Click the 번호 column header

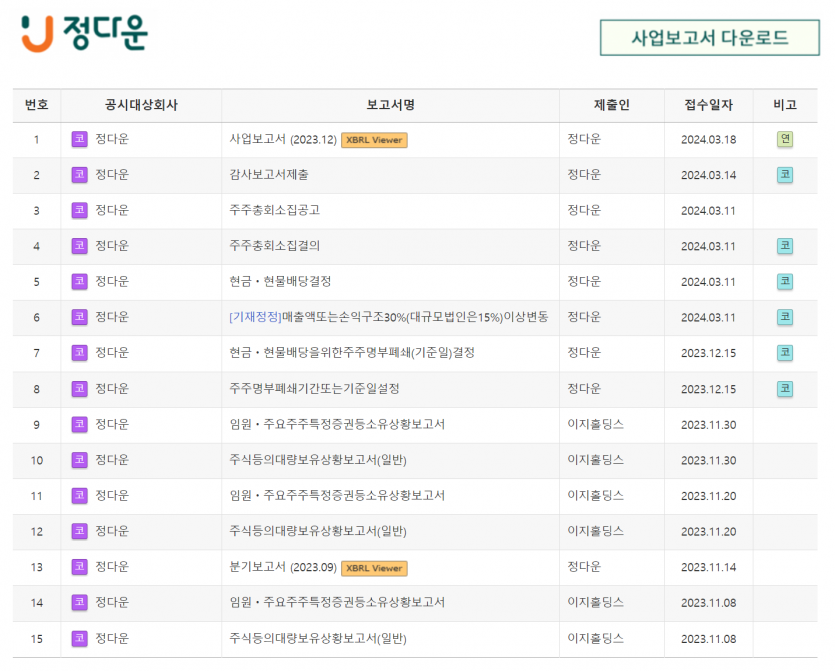point(37,105)
